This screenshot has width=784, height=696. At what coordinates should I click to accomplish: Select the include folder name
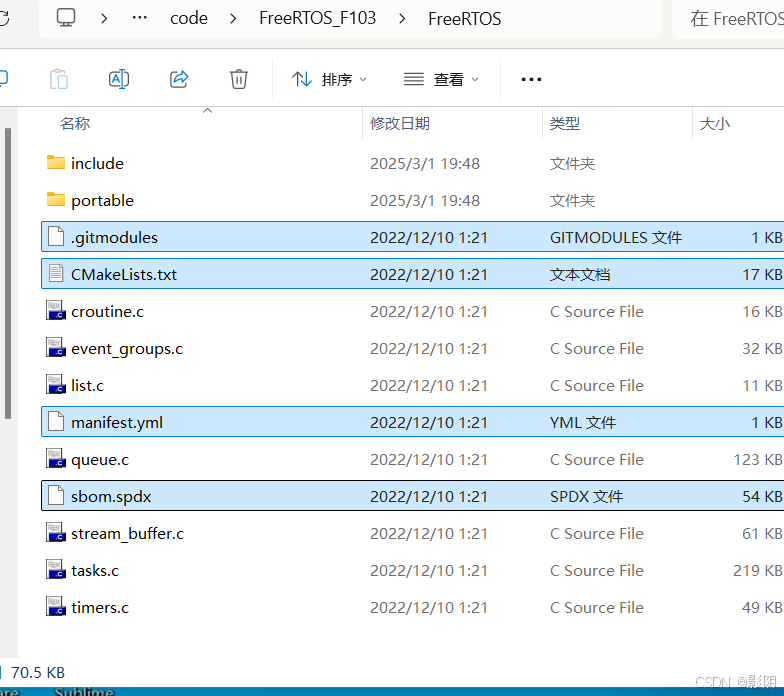(x=97, y=164)
